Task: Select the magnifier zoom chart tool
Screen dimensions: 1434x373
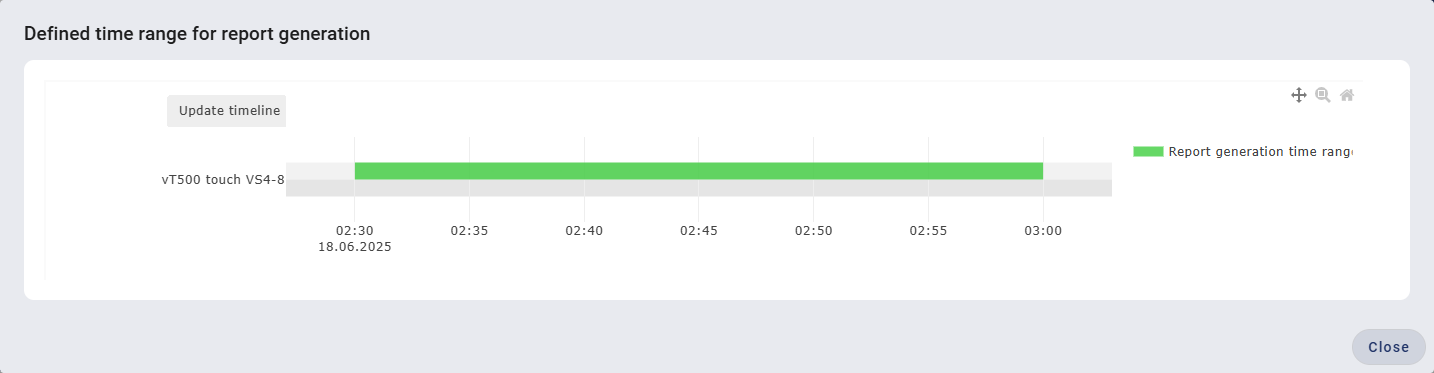Action: click(1323, 95)
